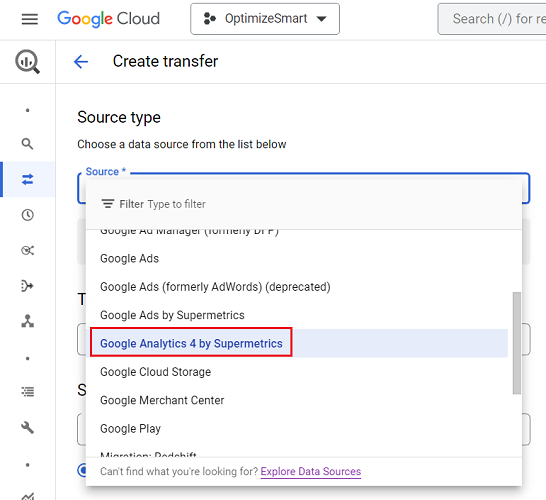
Task: Open the OptimizeSmart project selector
Action: [x=265, y=19]
